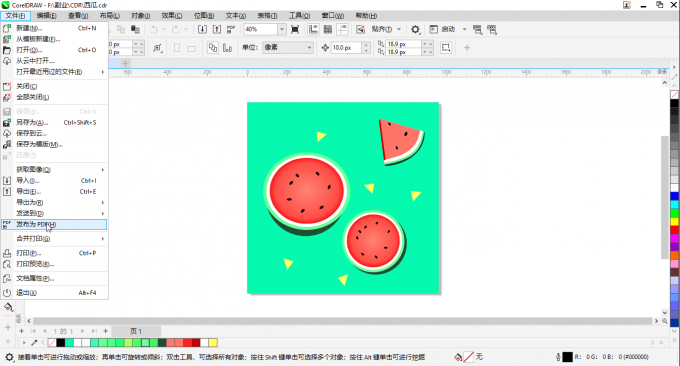Image resolution: width=680 pixels, height=366 pixels.
Task: Switch to the 页 1 page tab
Action: [x=136, y=331]
